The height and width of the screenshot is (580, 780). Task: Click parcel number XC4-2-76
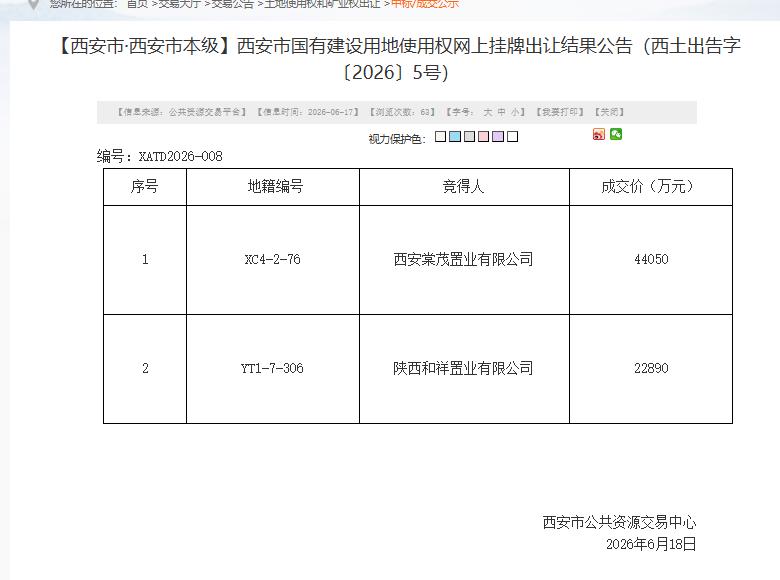pyautogui.click(x=273, y=259)
